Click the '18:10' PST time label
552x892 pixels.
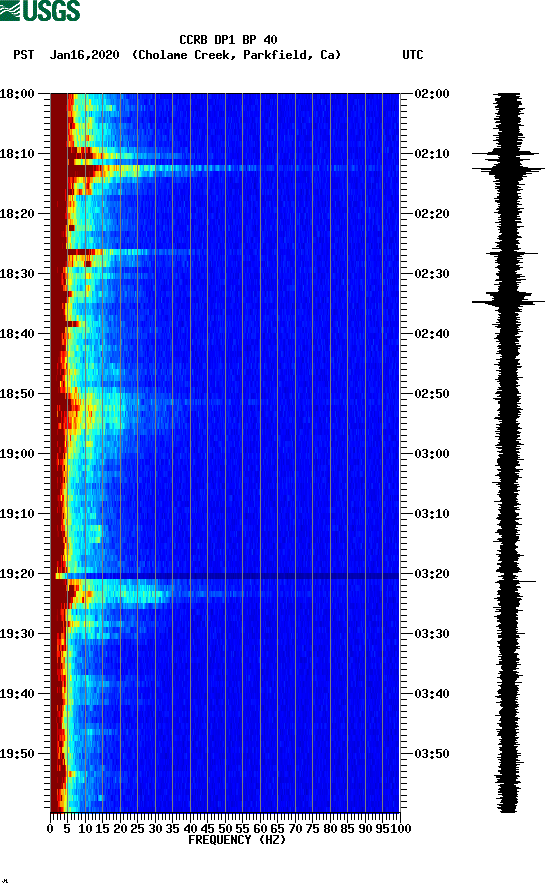pos(17,154)
